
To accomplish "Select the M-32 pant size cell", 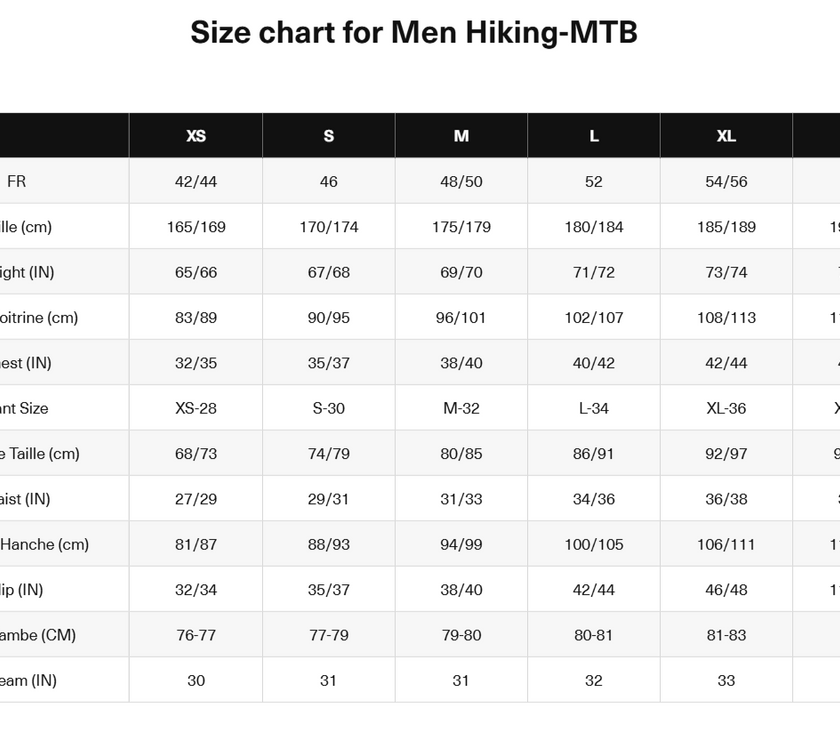I will click(x=461, y=408).
